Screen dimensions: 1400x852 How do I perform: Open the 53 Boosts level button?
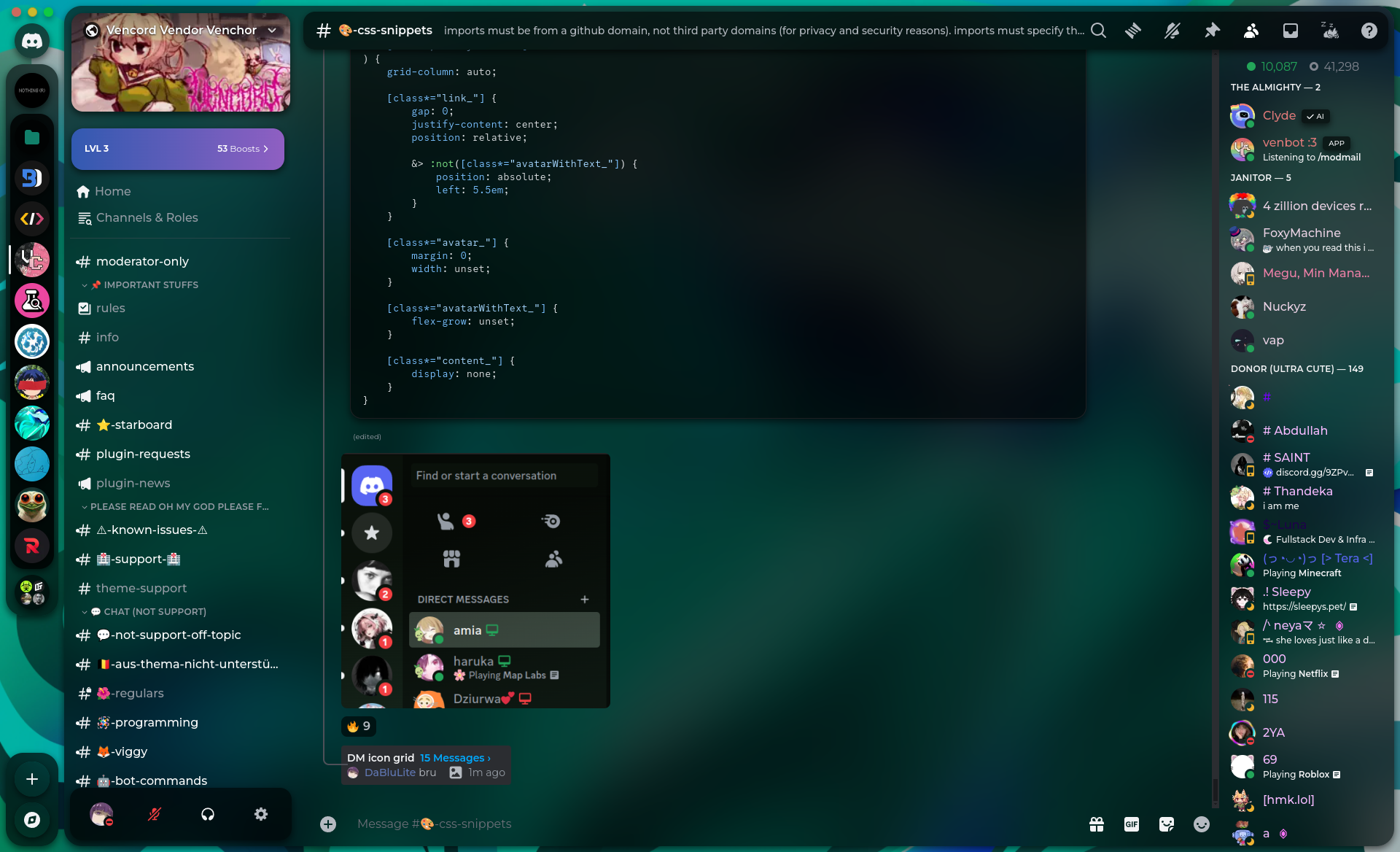[x=178, y=149]
